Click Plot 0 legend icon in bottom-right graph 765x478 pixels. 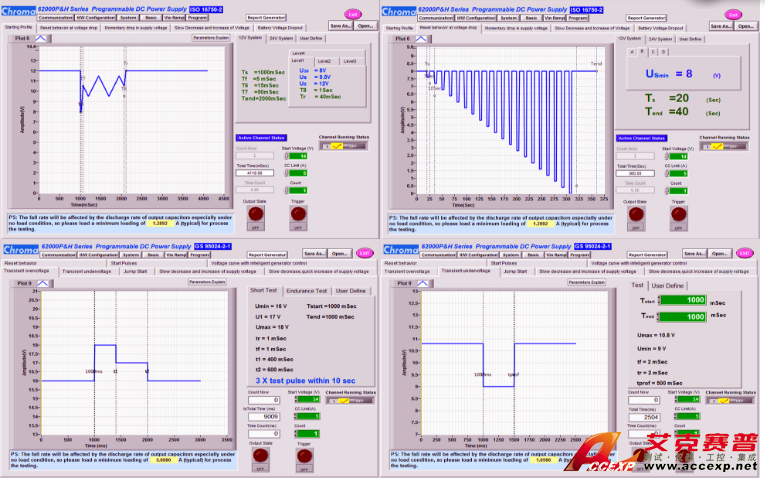(x=421, y=284)
